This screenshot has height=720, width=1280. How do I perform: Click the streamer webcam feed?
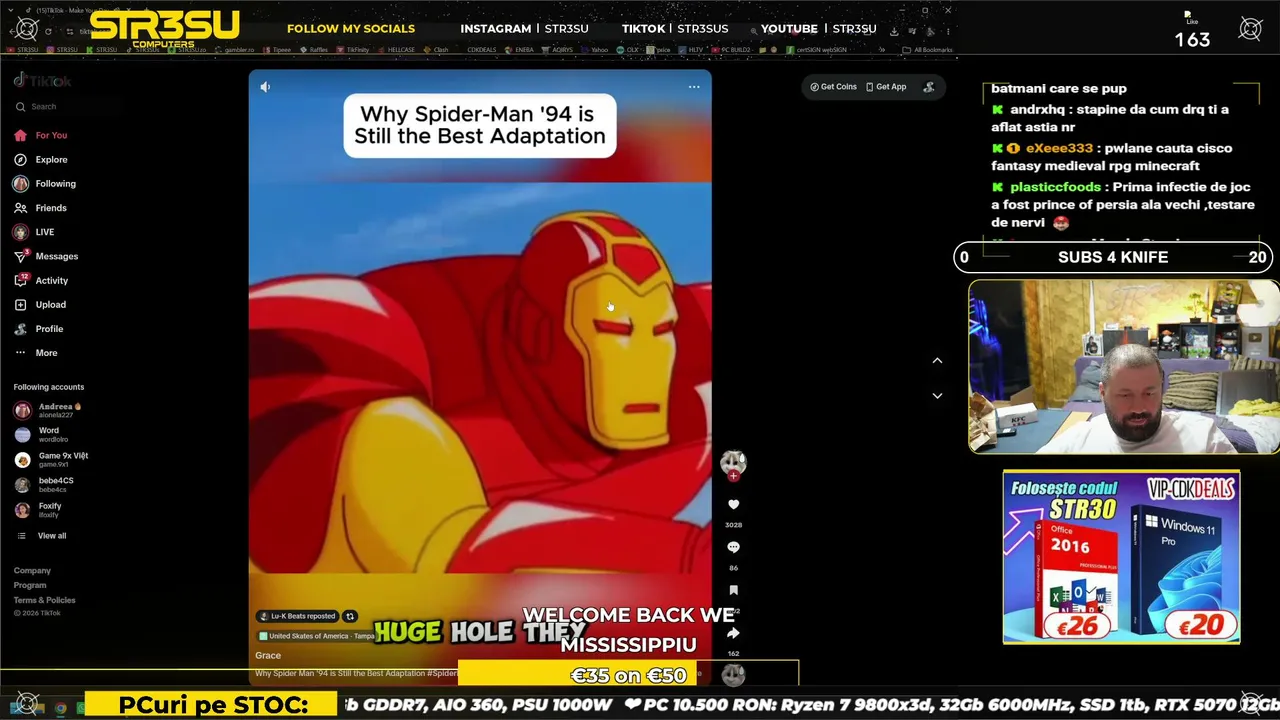[x=1123, y=367]
